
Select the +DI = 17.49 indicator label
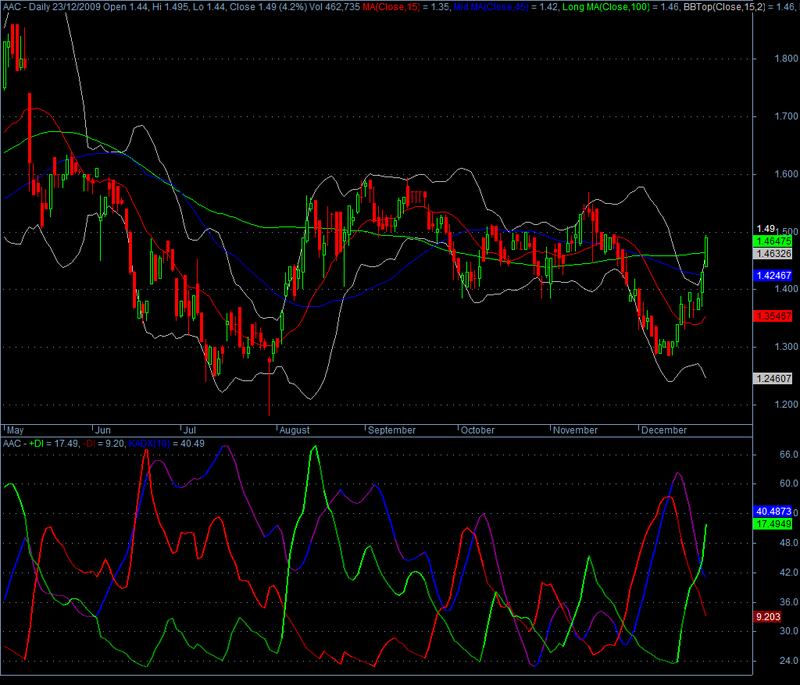[x=54, y=444]
